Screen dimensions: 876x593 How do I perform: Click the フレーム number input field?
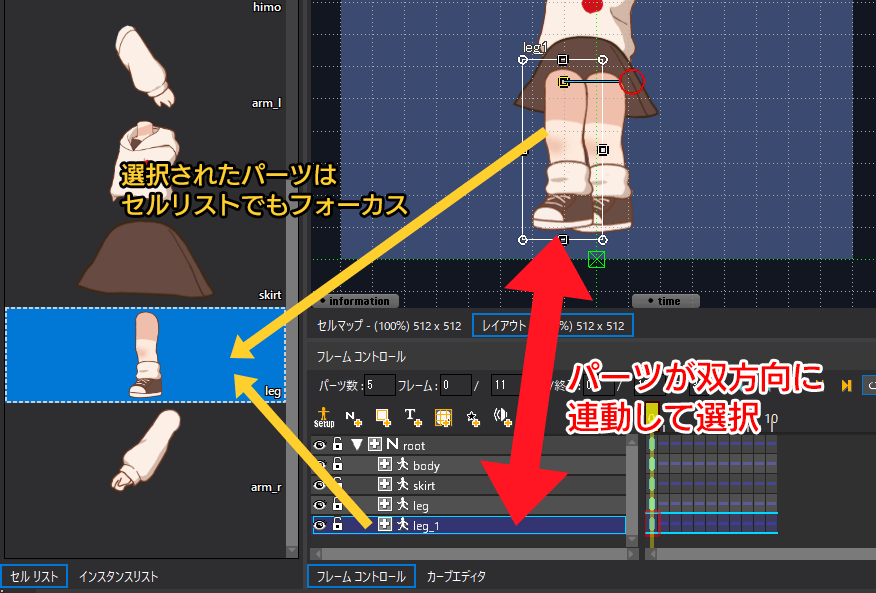pos(455,386)
